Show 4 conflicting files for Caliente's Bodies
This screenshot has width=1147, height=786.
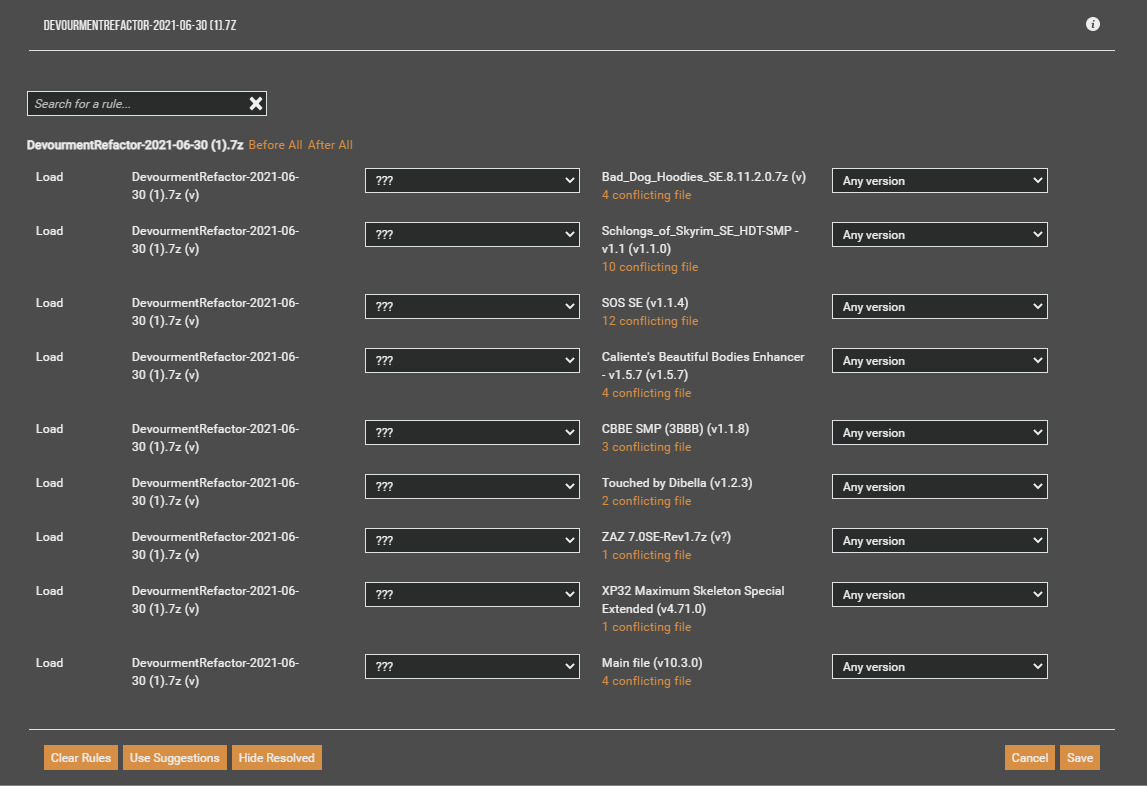[647, 393]
